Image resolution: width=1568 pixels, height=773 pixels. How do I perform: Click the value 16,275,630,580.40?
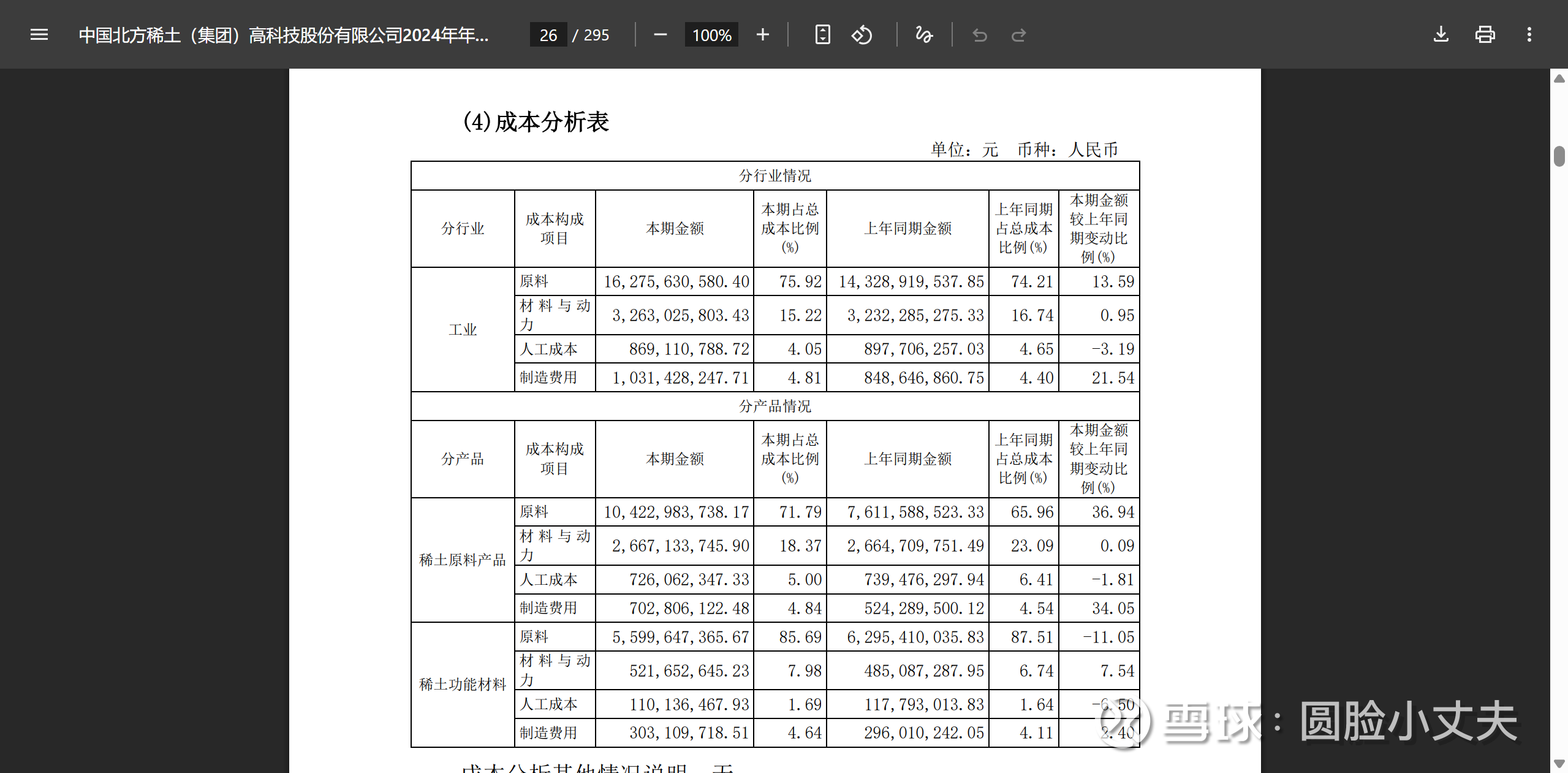tap(676, 281)
